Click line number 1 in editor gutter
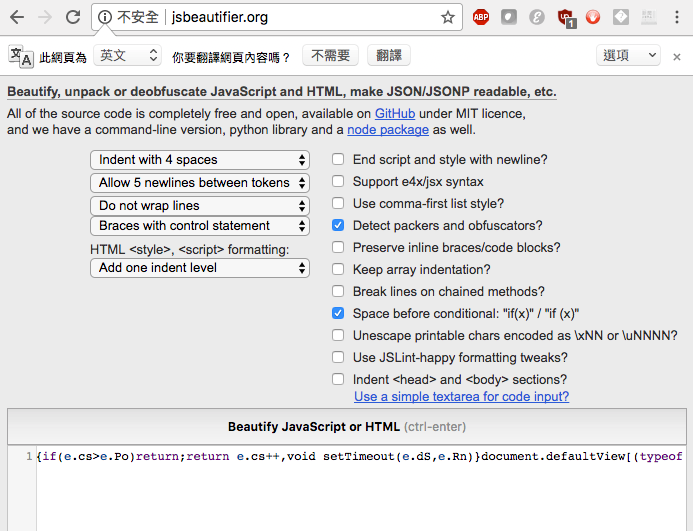This screenshot has width=693, height=531. tap(29, 456)
